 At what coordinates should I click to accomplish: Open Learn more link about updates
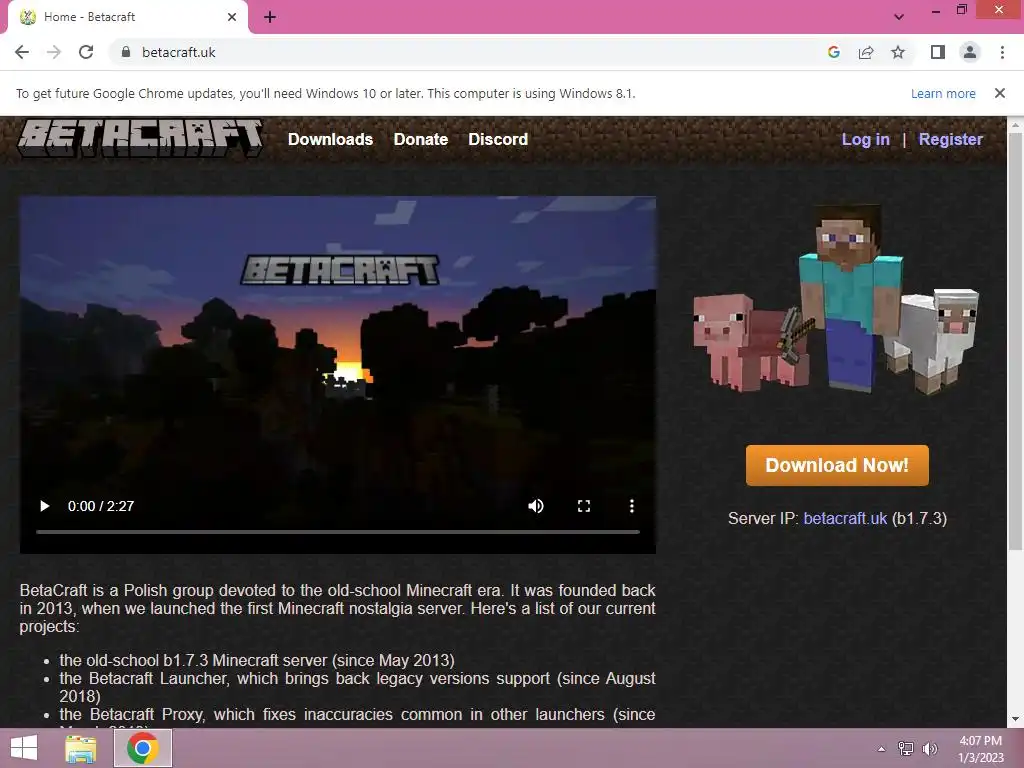[x=943, y=93]
